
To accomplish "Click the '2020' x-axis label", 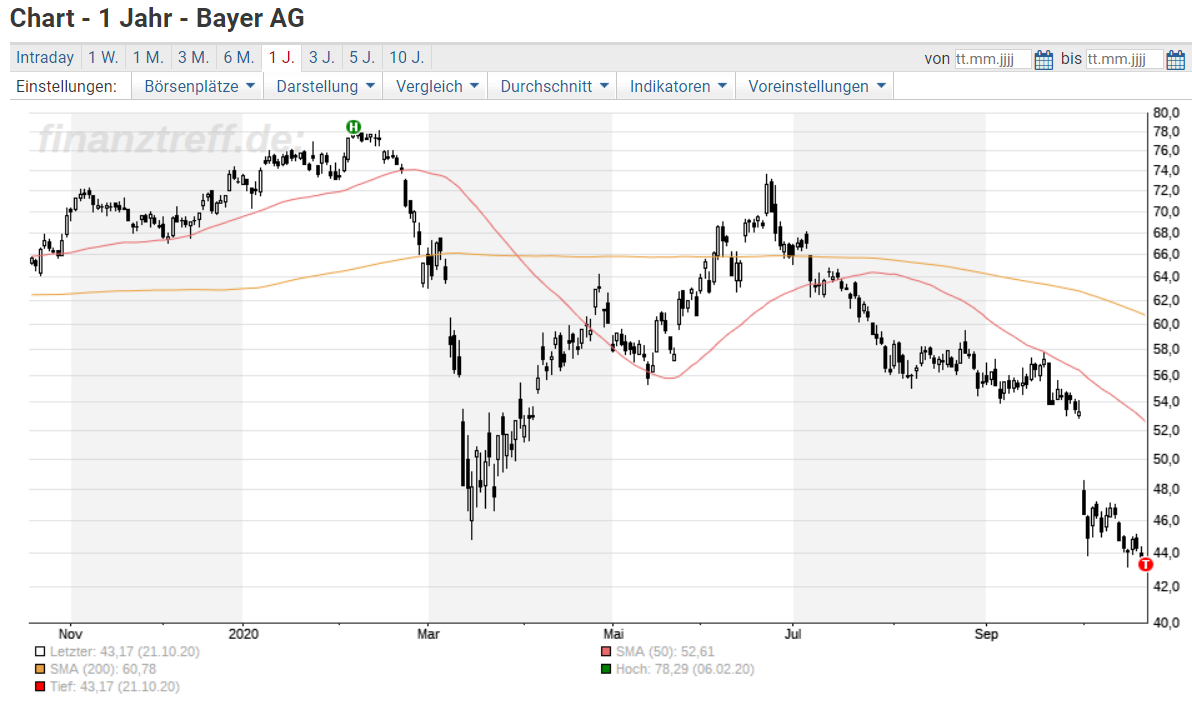I will click(243, 634).
